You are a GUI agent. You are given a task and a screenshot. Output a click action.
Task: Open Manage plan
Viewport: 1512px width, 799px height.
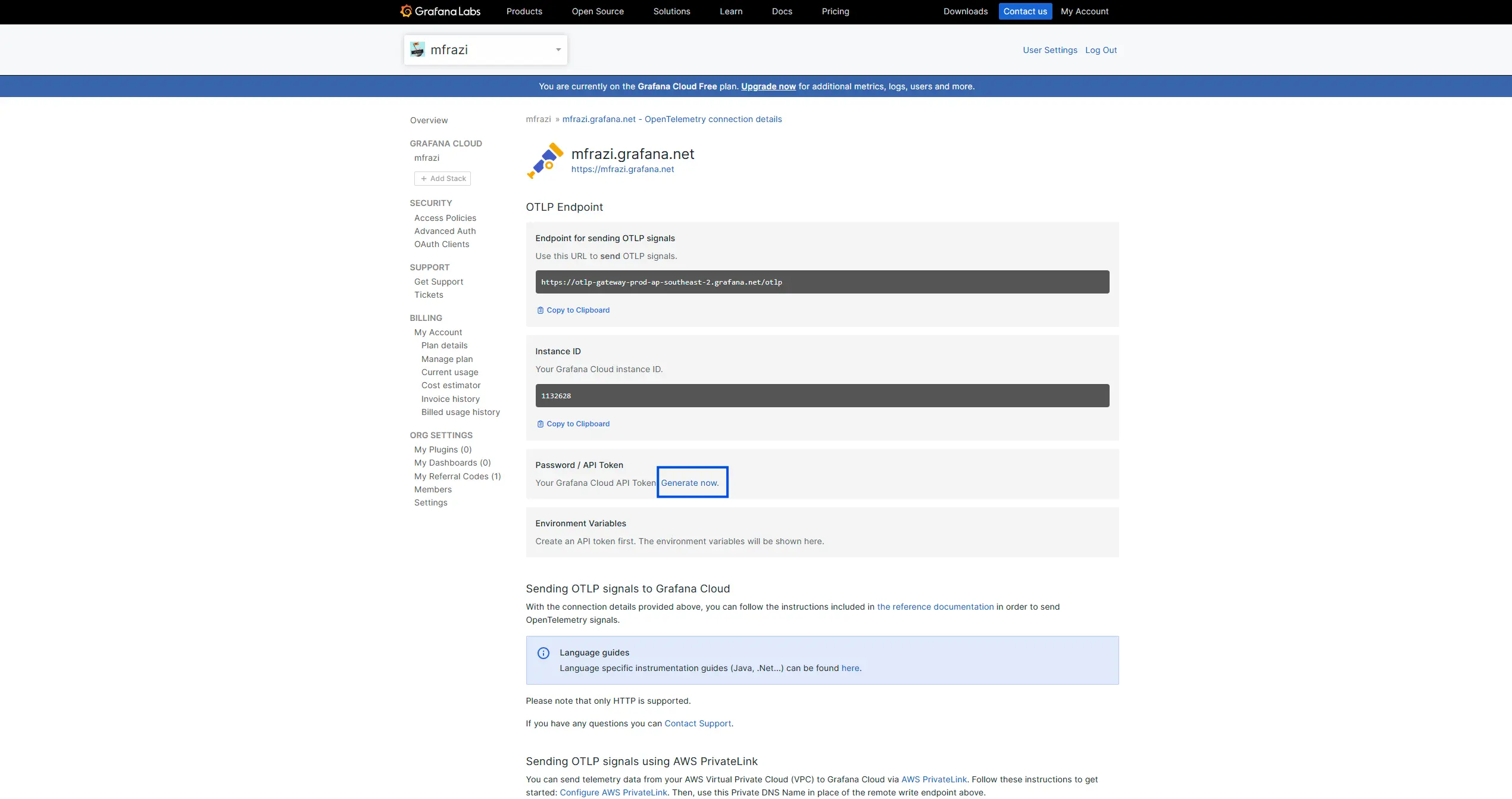point(447,359)
